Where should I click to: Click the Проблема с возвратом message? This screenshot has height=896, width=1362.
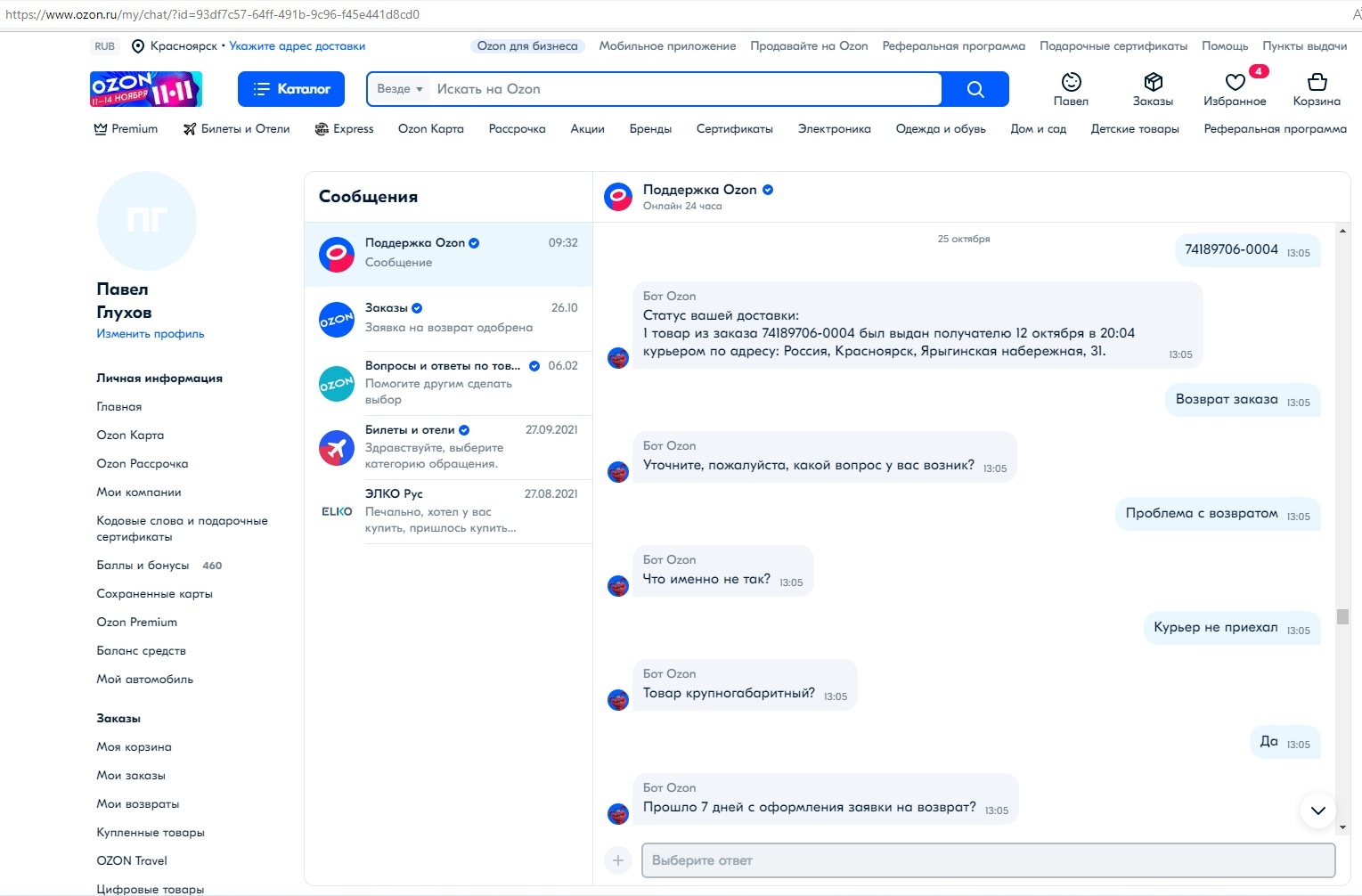click(x=1218, y=514)
